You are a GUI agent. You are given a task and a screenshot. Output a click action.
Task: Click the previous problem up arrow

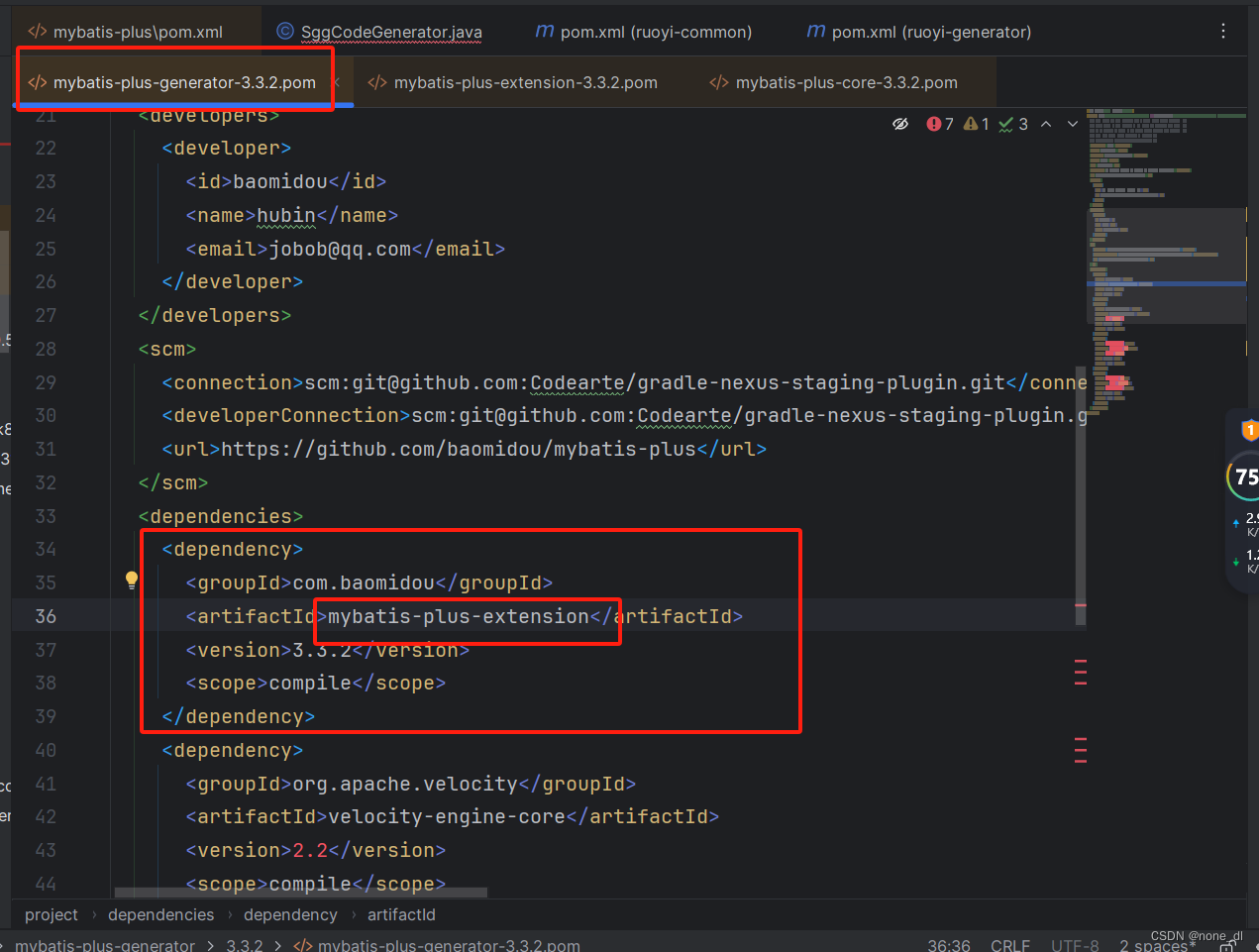1047,123
